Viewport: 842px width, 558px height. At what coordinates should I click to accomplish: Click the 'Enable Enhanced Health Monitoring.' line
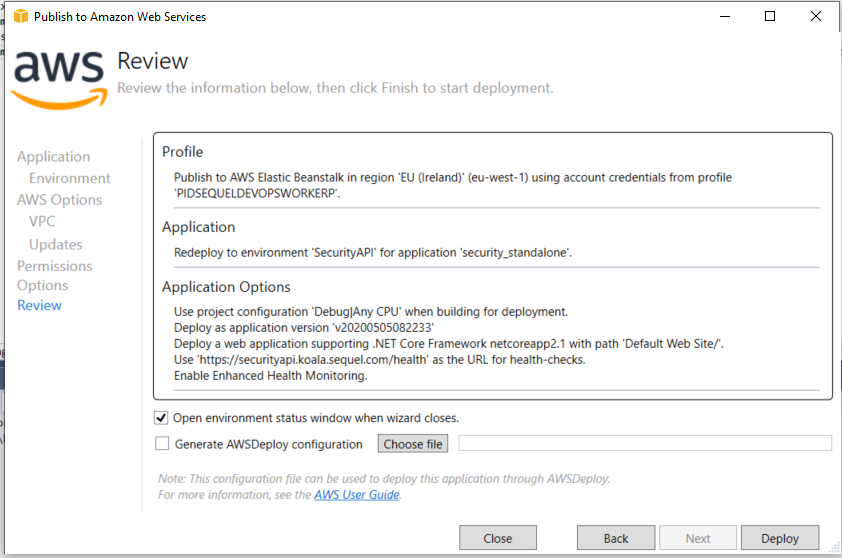[271, 375]
